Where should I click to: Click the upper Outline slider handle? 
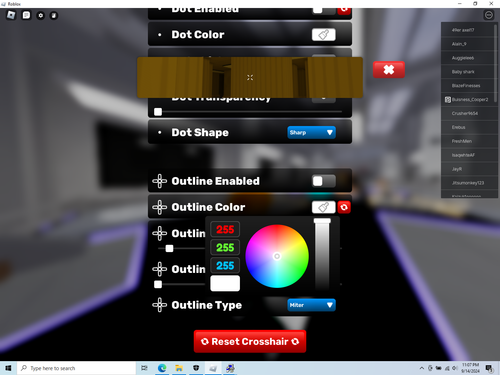tap(169, 248)
